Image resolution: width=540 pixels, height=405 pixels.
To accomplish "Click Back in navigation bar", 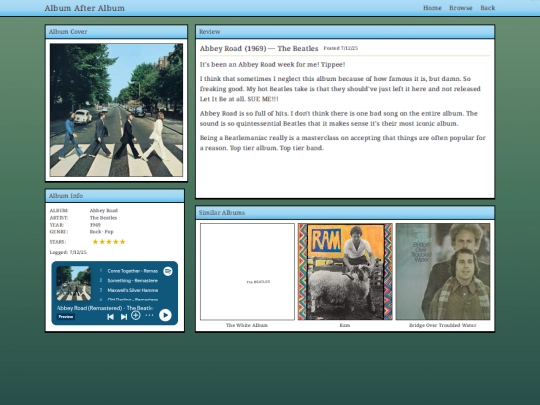I will pos(488,8).
